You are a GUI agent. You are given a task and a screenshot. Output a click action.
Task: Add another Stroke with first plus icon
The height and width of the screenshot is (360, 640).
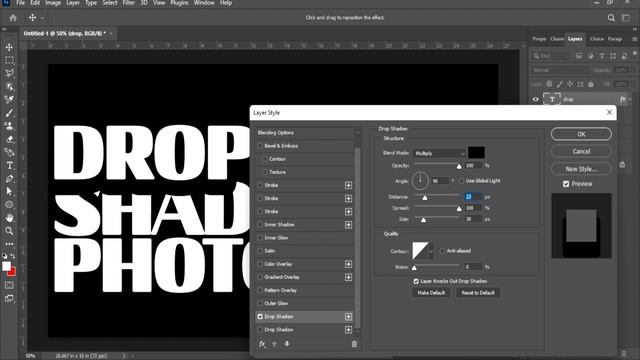pyautogui.click(x=348, y=185)
